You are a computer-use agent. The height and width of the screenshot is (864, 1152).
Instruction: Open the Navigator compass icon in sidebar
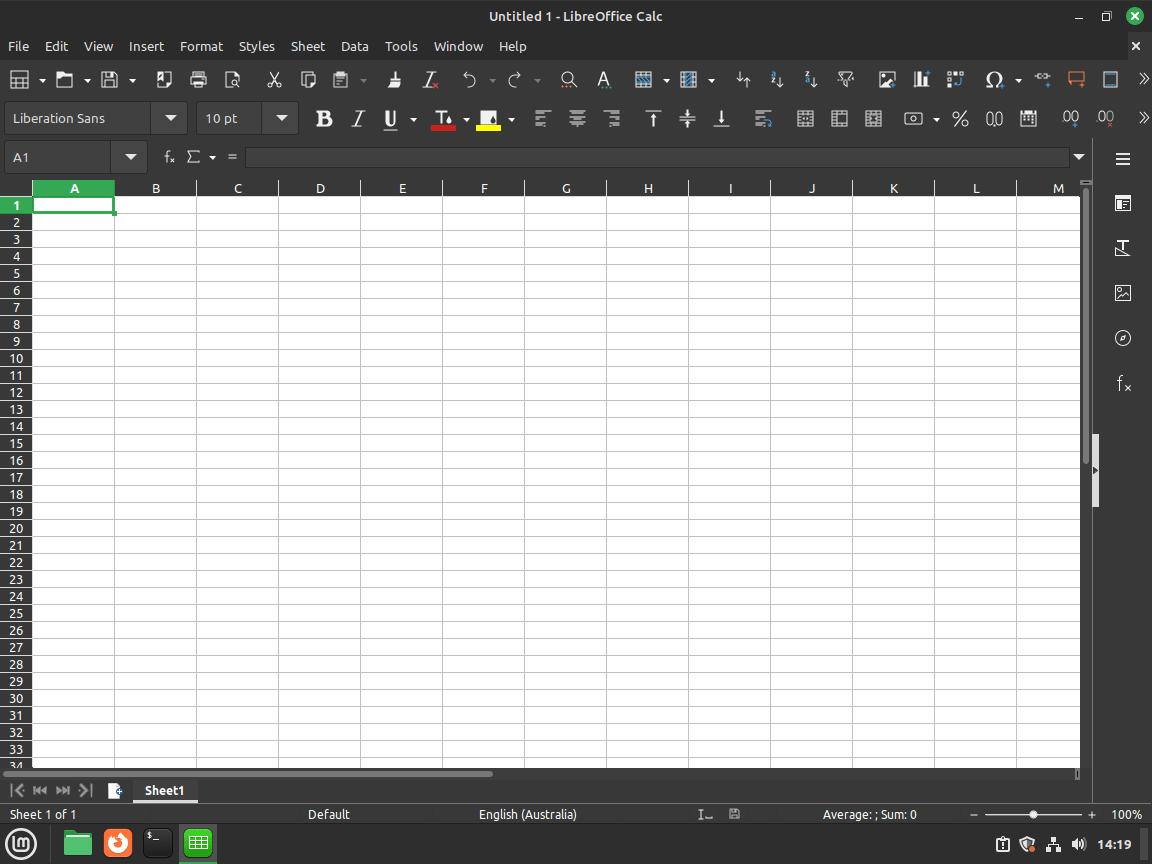pos(1123,338)
